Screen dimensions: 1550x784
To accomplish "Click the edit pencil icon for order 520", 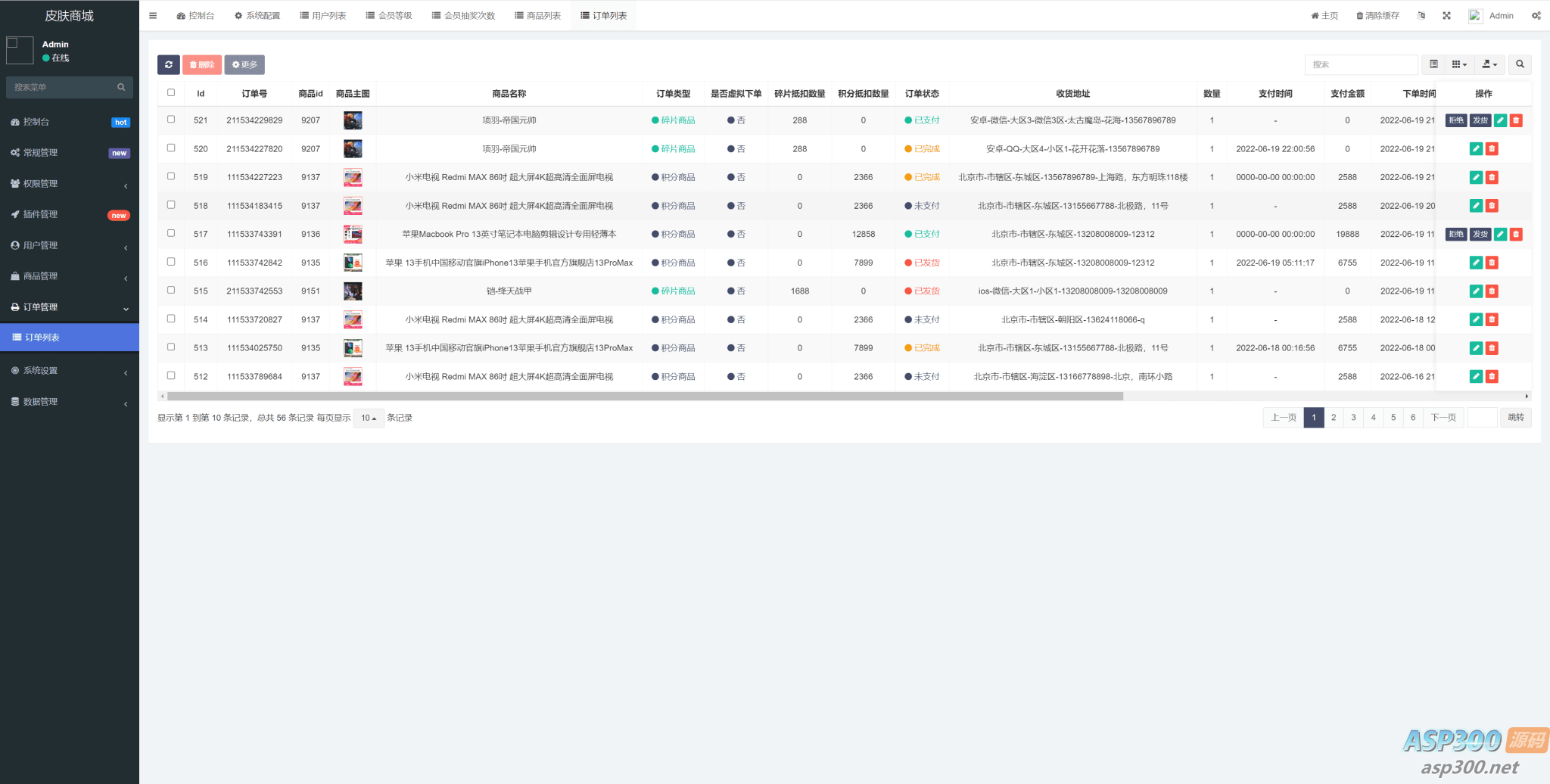I will [x=1475, y=149].
